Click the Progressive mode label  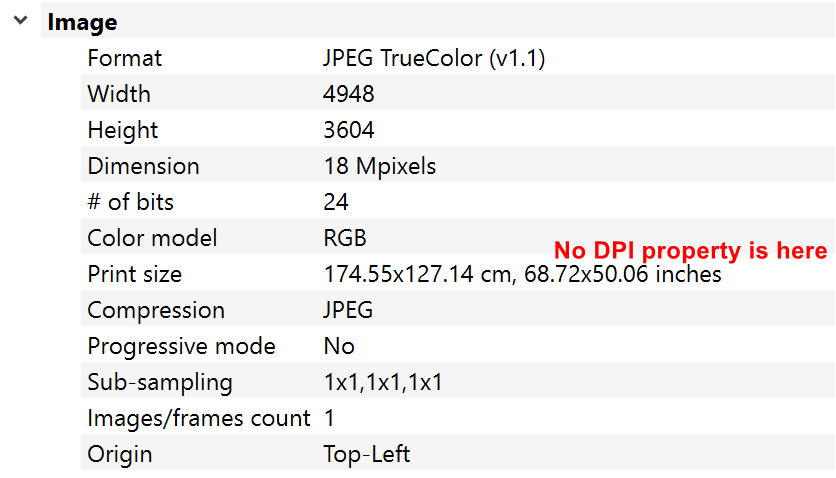coord(181,346)
